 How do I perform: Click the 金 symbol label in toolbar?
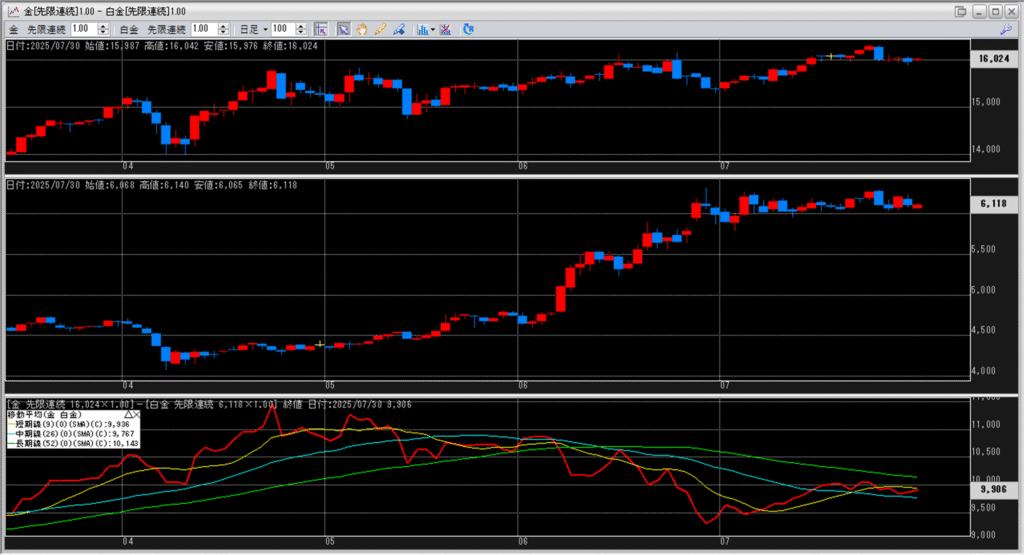pyautogui.click(x=14, y=29)
